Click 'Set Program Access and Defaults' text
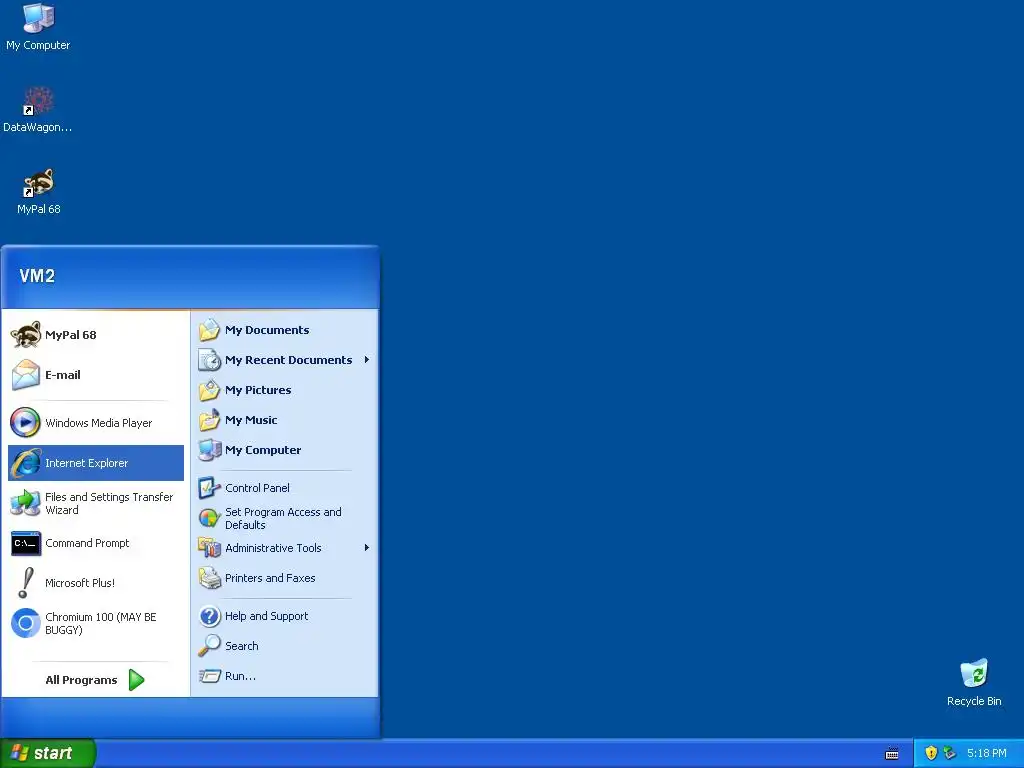 coord(283,519)
